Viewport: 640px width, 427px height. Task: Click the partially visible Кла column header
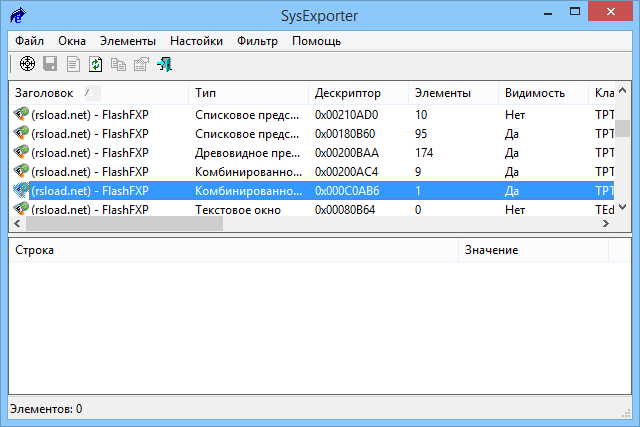601,93
